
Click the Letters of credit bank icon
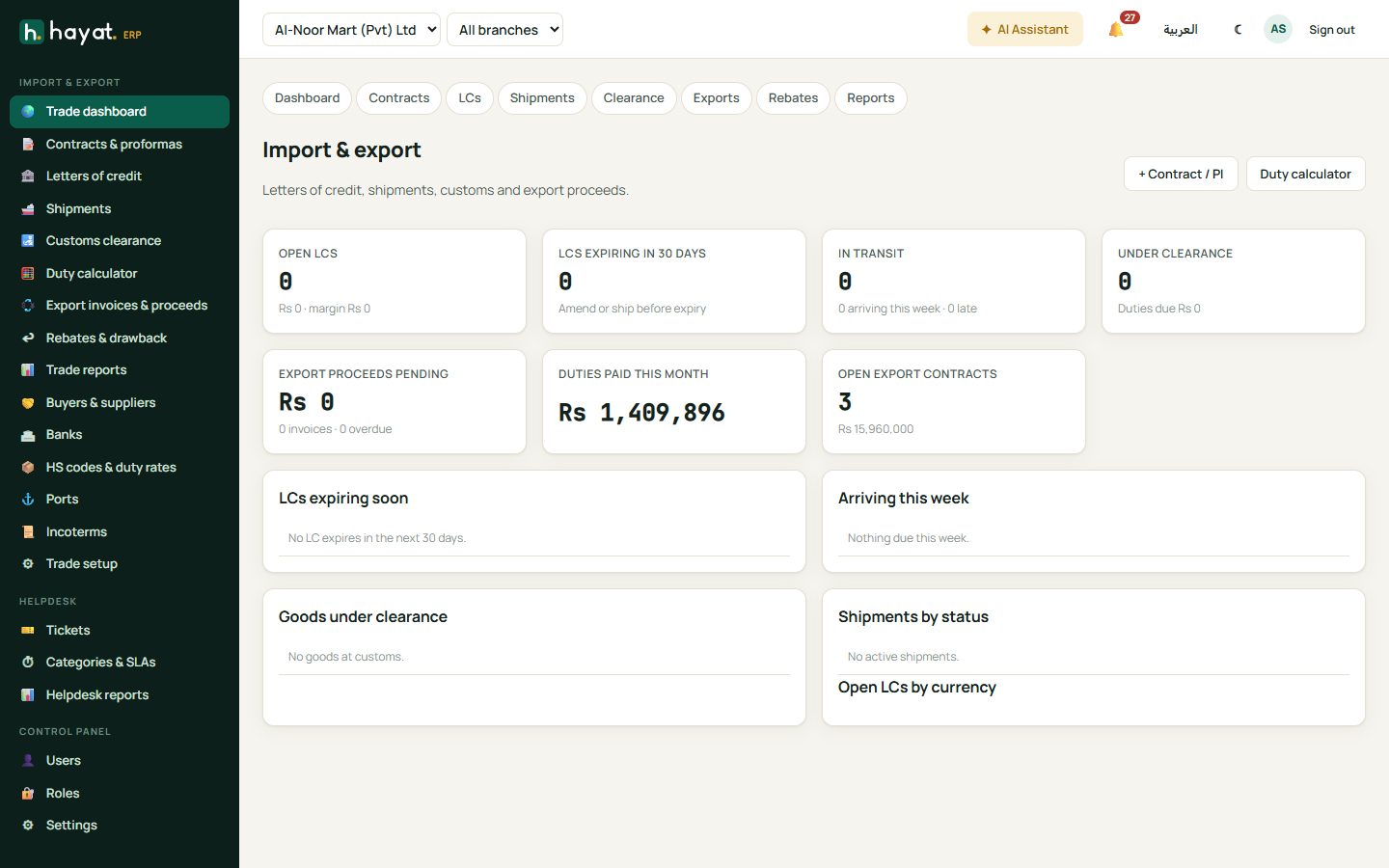pos(28,176)
